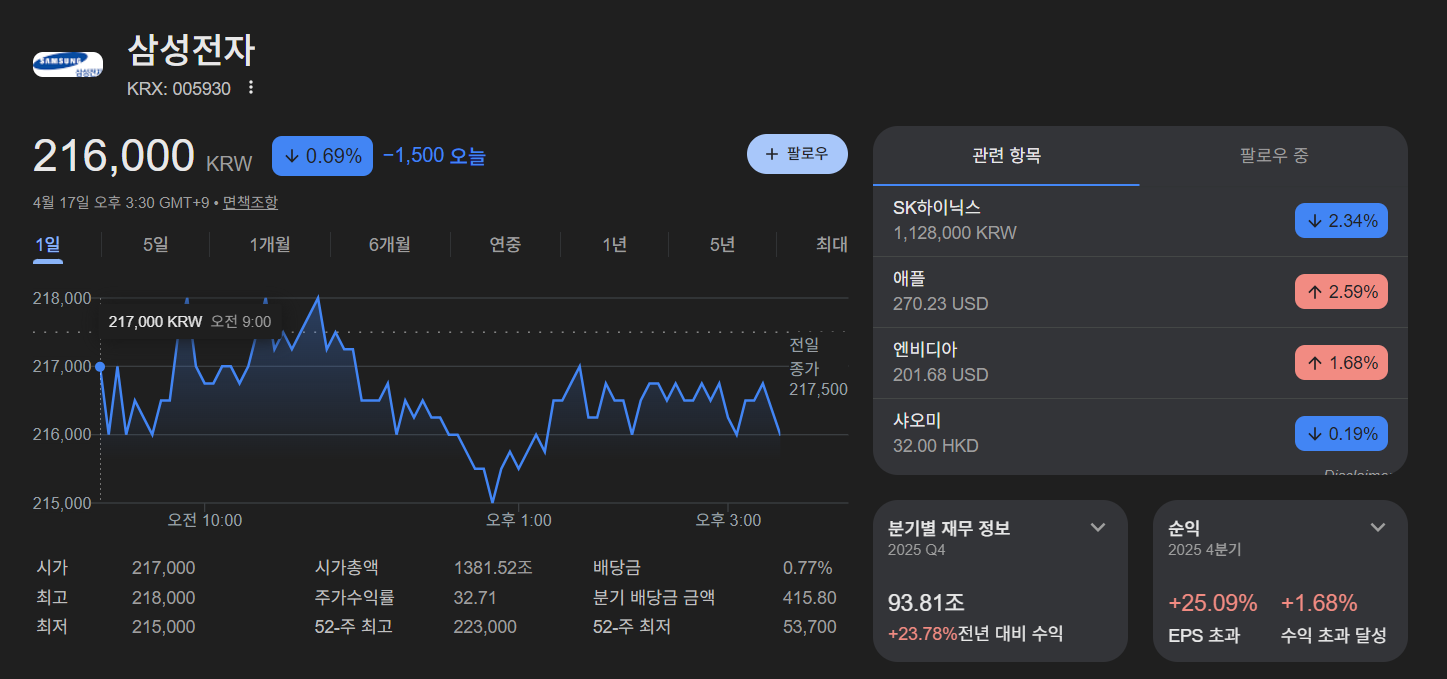Click the 93.81조 revenue figure
1447x679 pixels.
coord(926,603)
